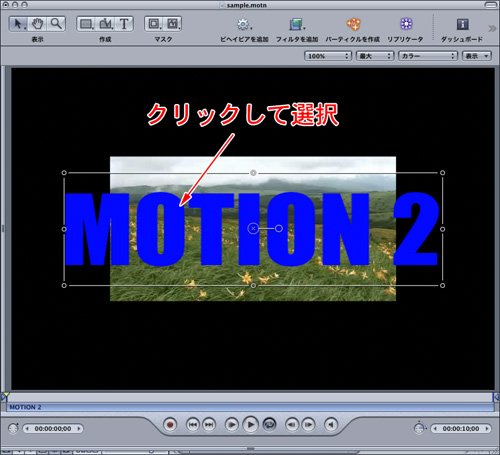Click the play range out-point marker
Viewport: 500px width, 455px height.
496,397
